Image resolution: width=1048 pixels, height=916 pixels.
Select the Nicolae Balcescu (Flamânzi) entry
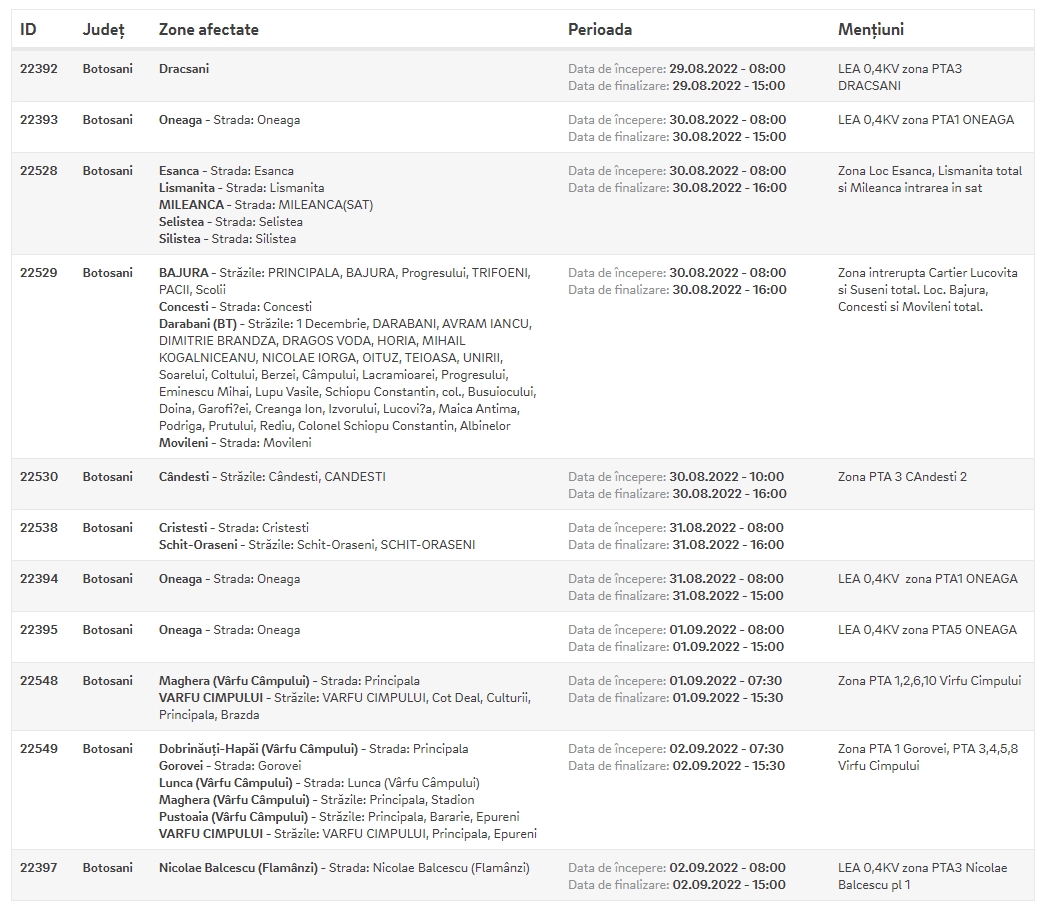239,869
